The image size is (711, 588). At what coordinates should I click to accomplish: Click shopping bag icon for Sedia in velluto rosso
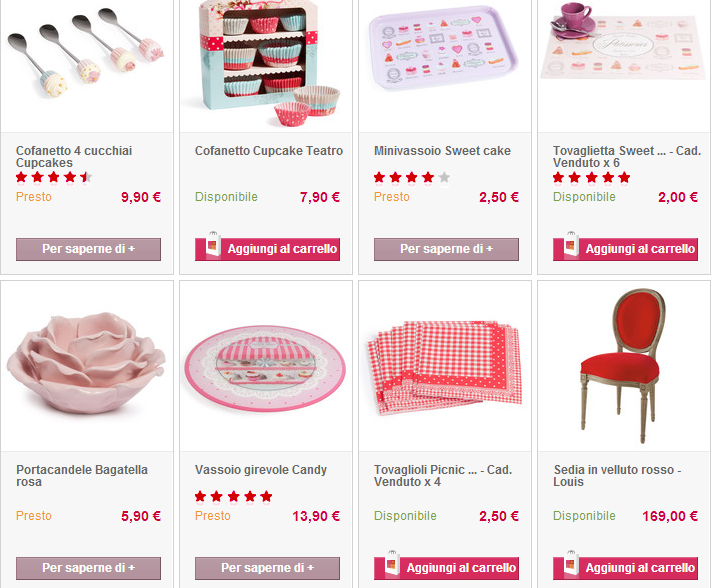coord(570,564)
